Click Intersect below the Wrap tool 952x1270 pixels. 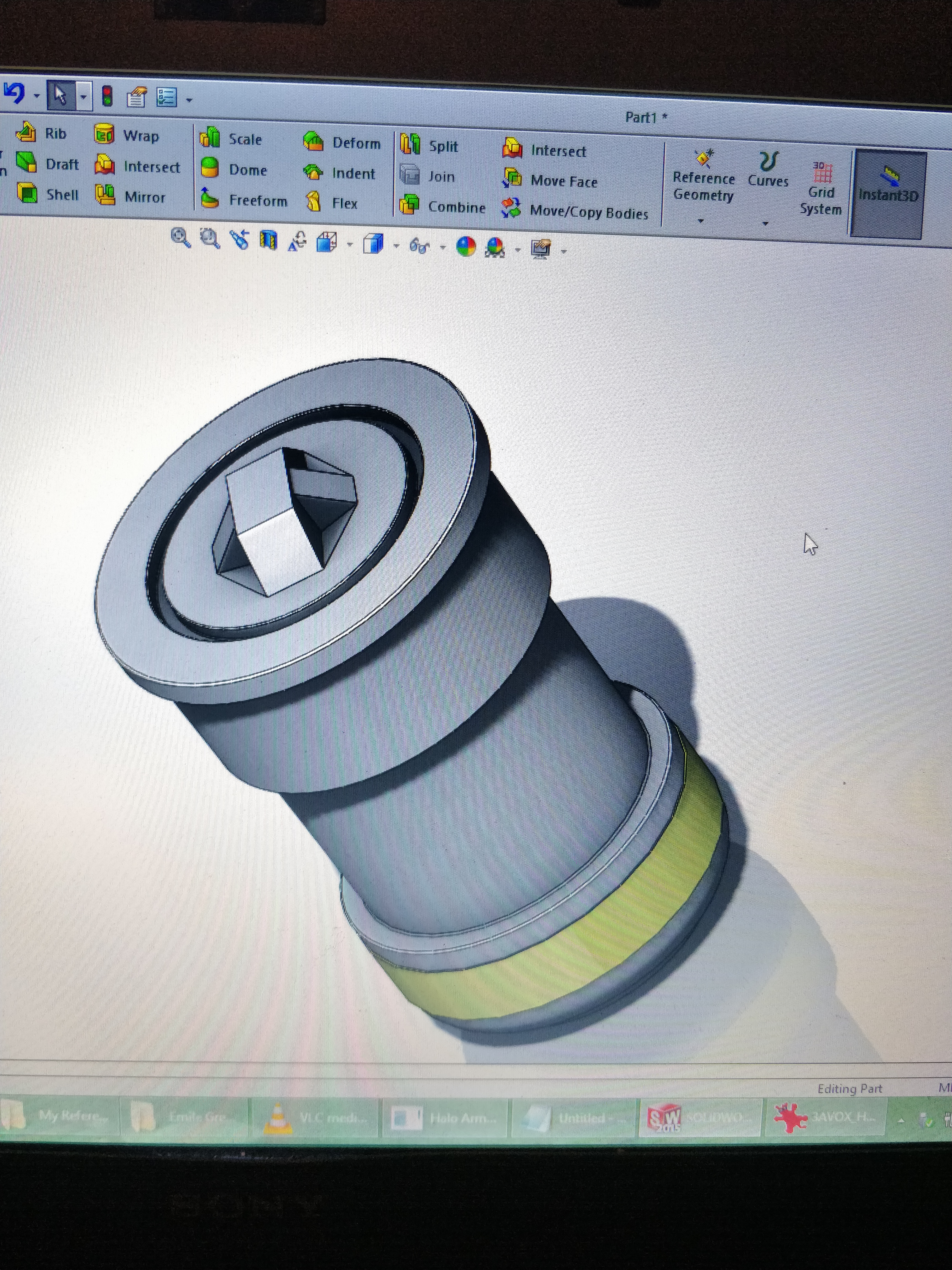pos(138,166)
